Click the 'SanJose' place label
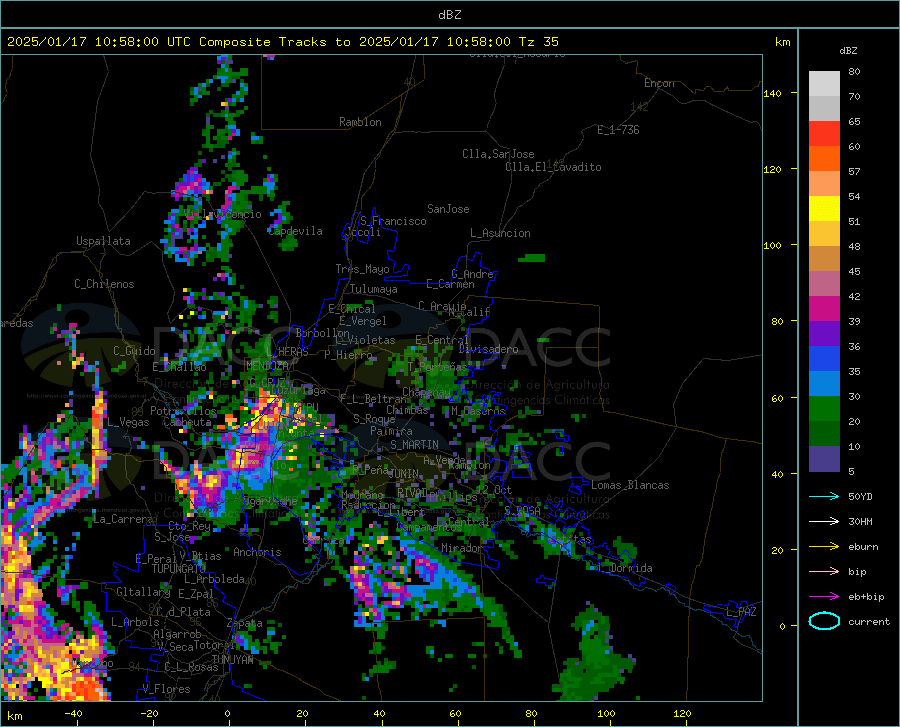The image size is (900, 727). tap(448, 209)
